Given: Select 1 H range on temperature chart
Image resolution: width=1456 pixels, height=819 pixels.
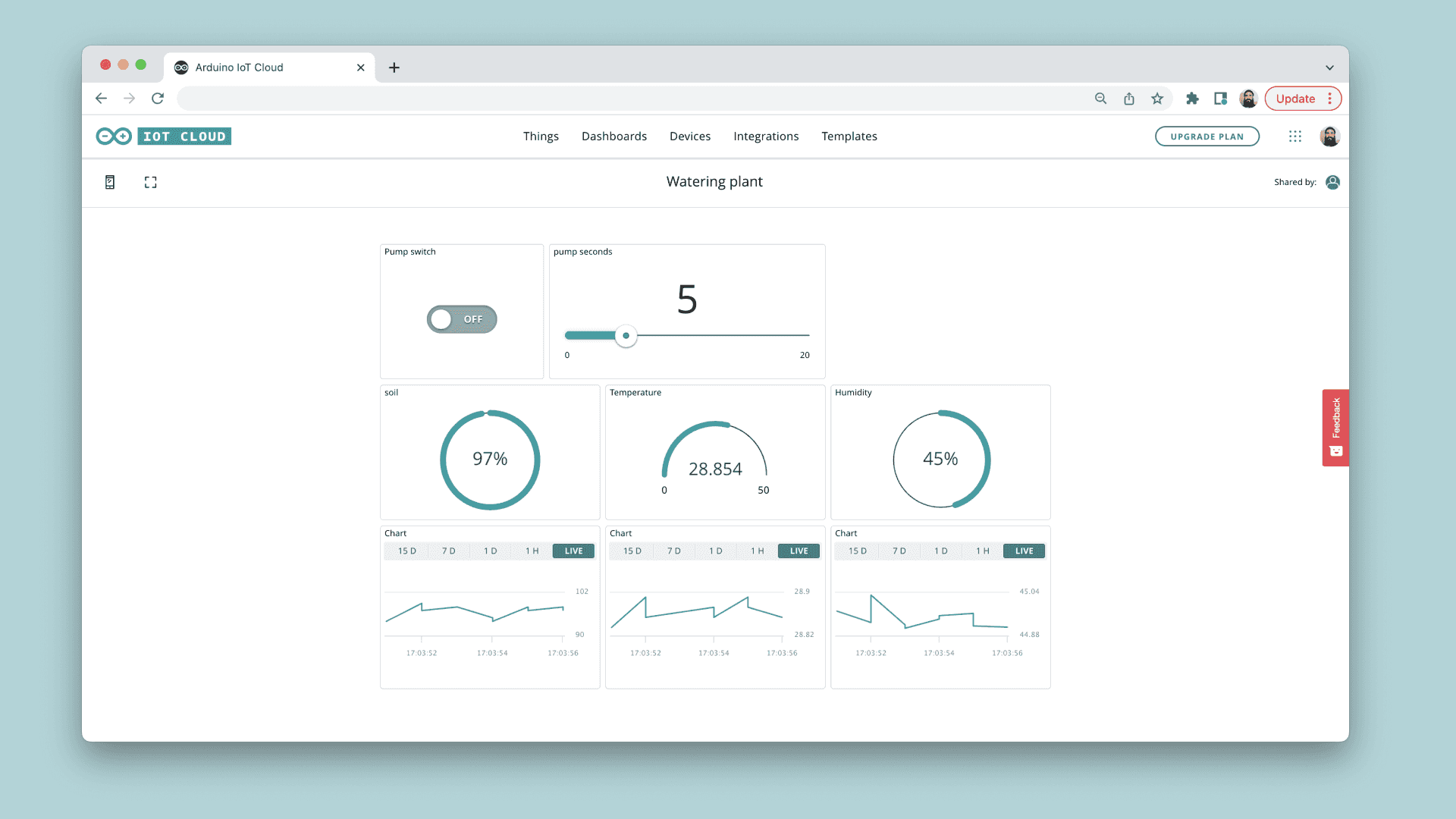Looking at the screenshot, I should [x=757, y=551].
